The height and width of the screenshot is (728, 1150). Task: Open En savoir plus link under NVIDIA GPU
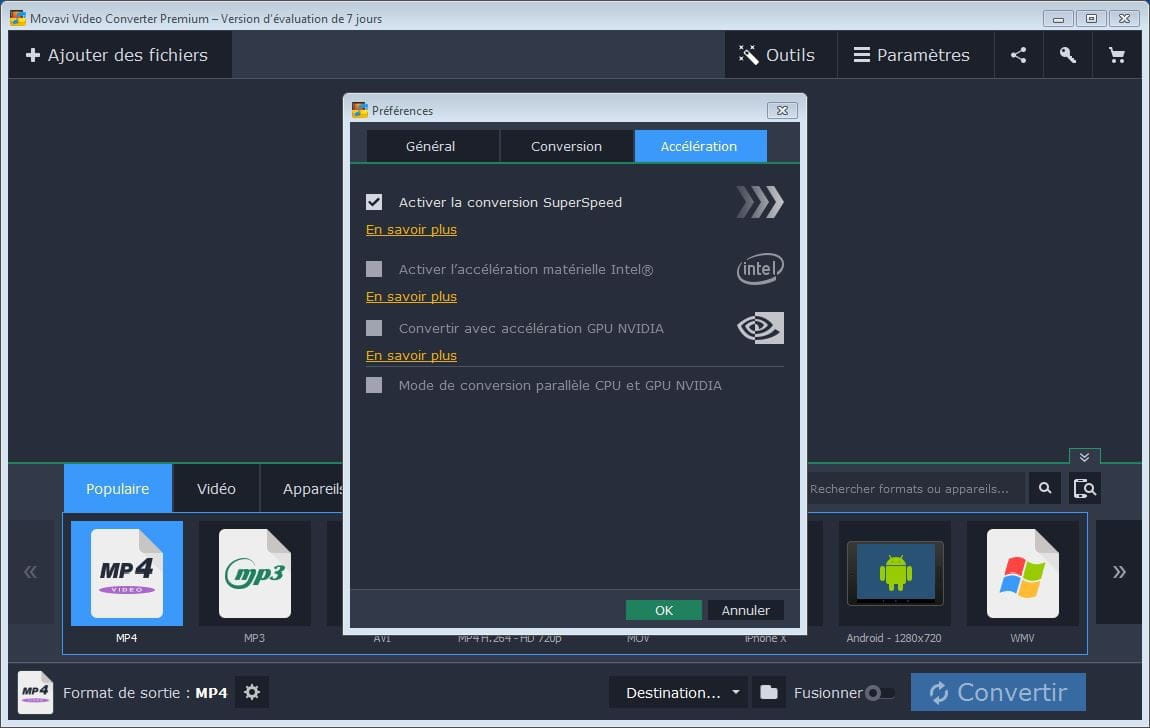[411, 355]
